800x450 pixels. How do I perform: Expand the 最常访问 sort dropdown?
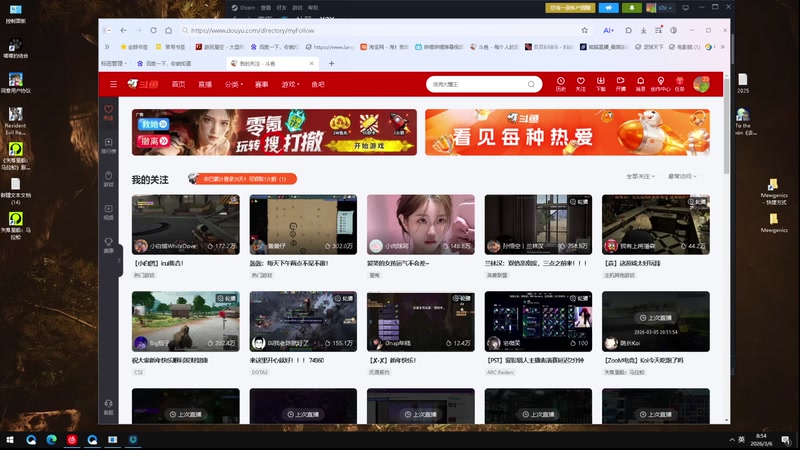point(682,176)
